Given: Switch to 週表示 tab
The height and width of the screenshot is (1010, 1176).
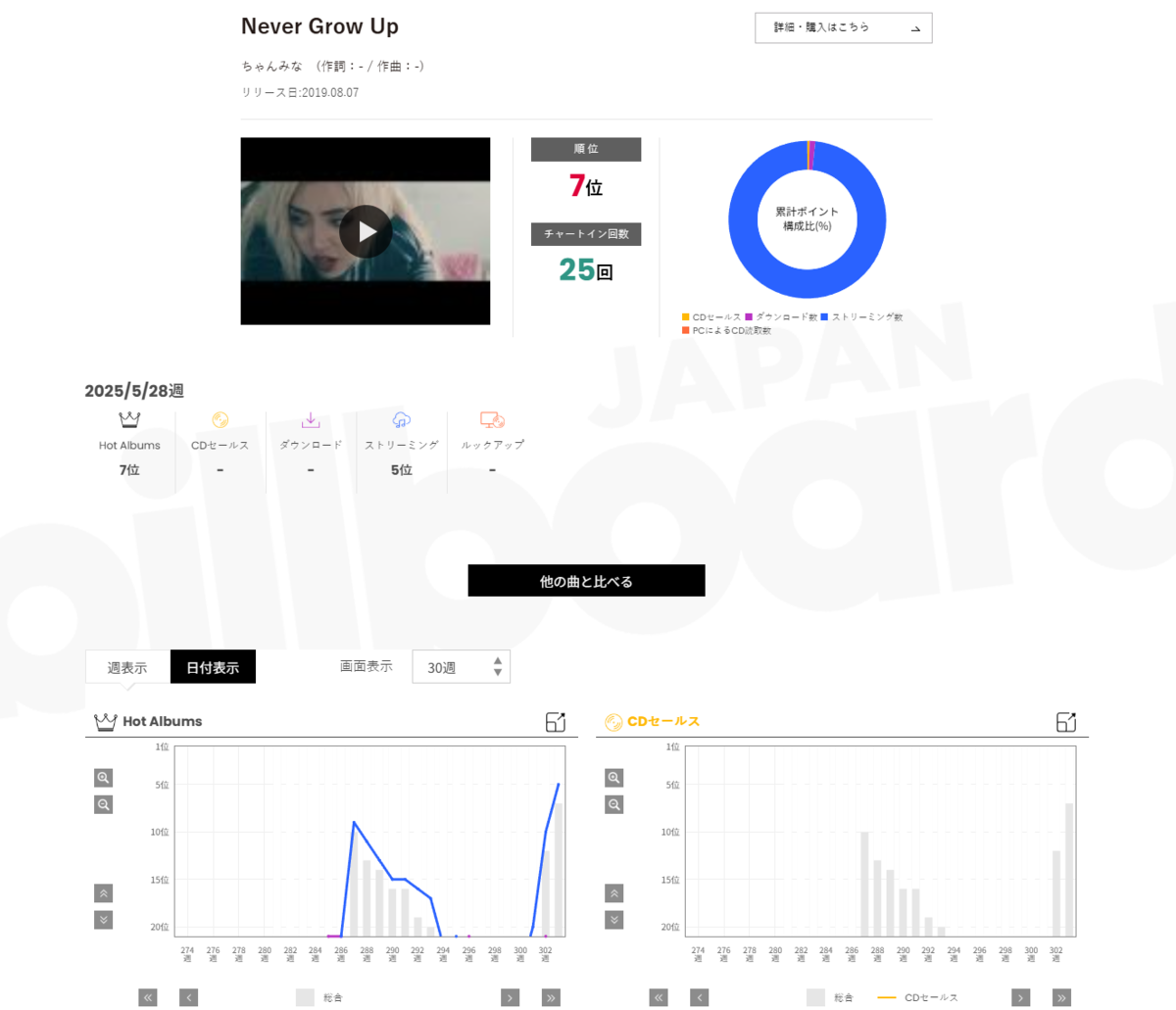Looking at the screenshot, I should click(x=127, y=667).
